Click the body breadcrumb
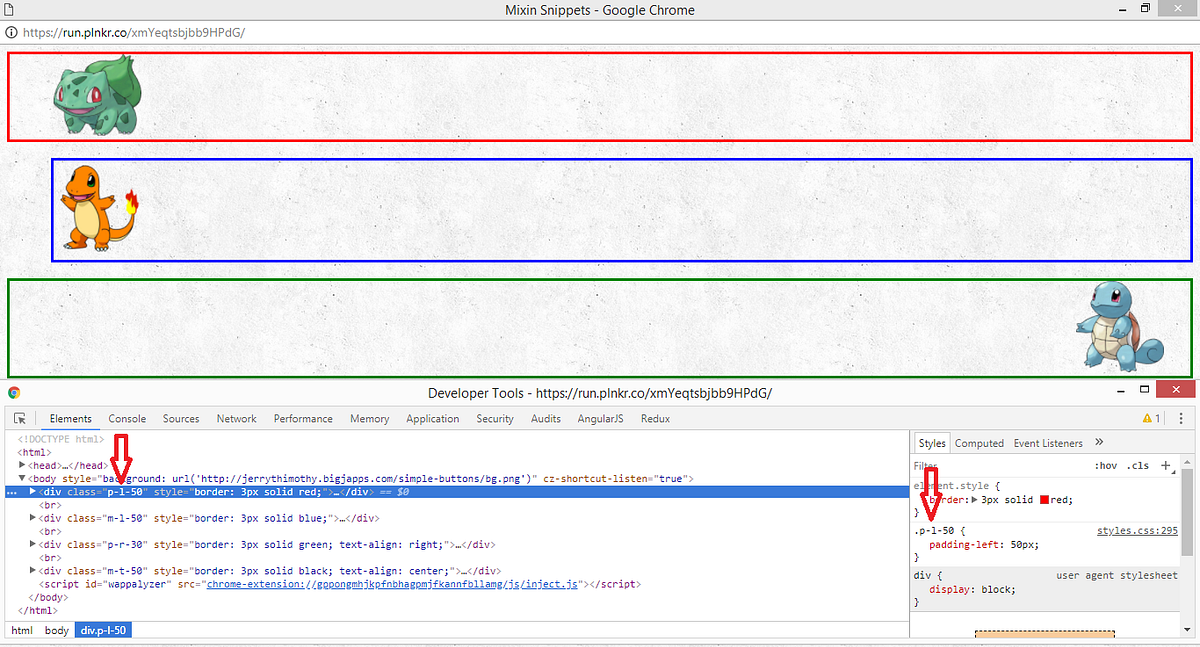 (57, 630)
